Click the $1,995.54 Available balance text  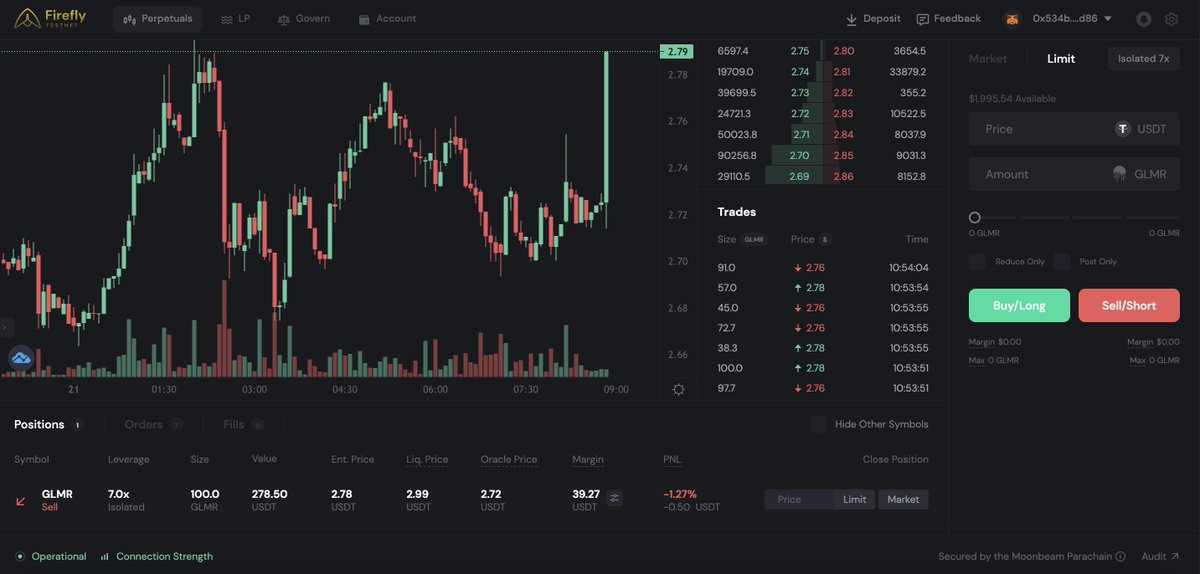[1012, 99]
